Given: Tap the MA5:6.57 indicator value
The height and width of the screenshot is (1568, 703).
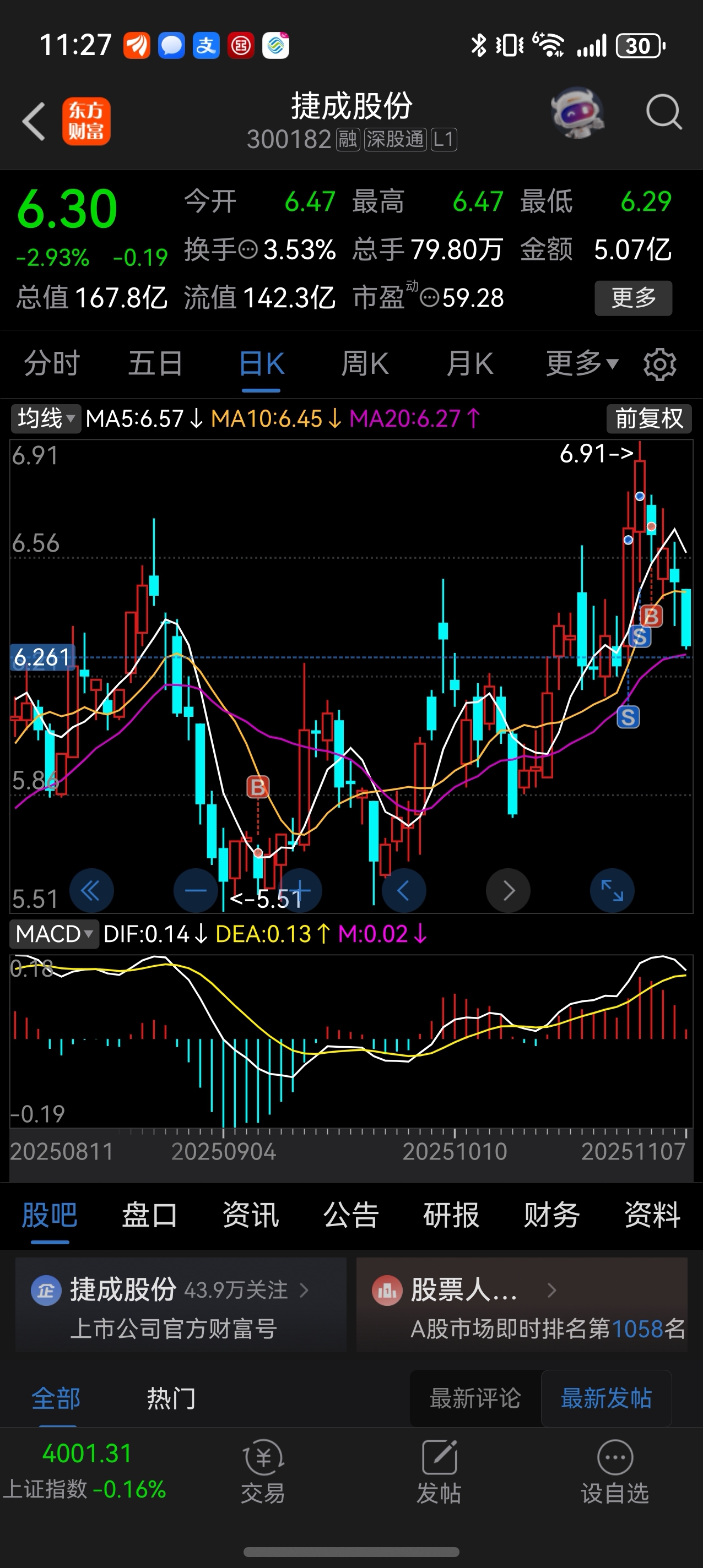Looking at the screenshot, I should [x=144, y=419].
